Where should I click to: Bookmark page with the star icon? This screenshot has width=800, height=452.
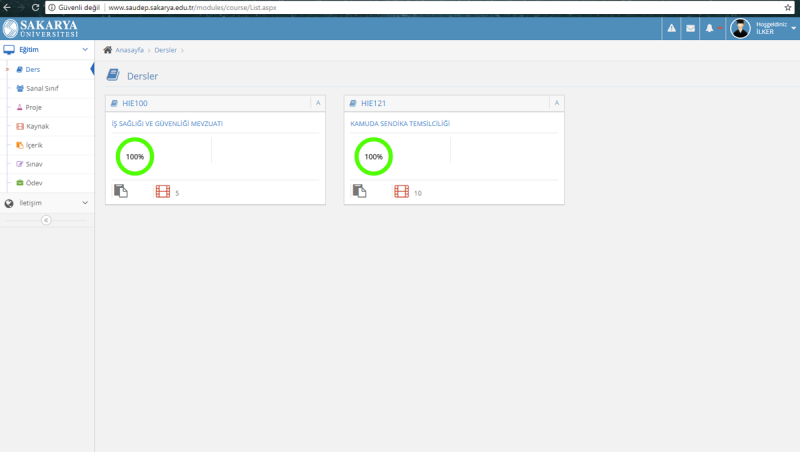pyautogui.click(x=788, y=7)
